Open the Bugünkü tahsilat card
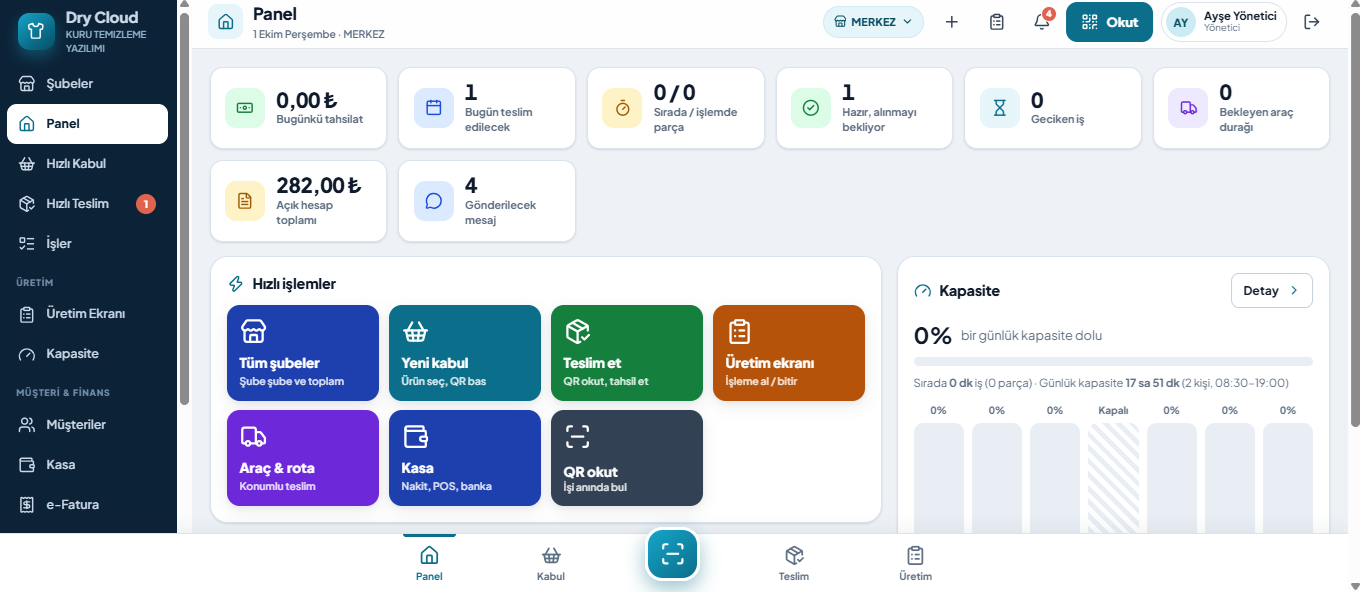 coord(298,108)
